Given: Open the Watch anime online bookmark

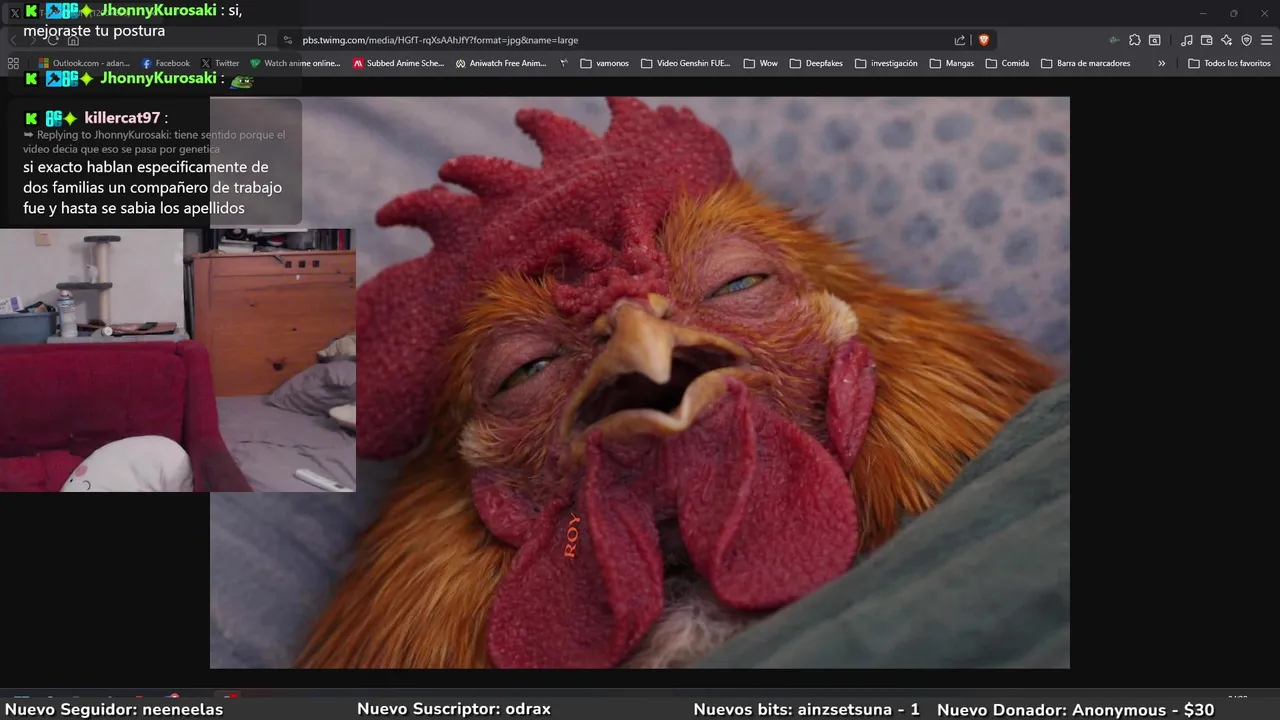Looking at the screenshot, I should point(295,63).
